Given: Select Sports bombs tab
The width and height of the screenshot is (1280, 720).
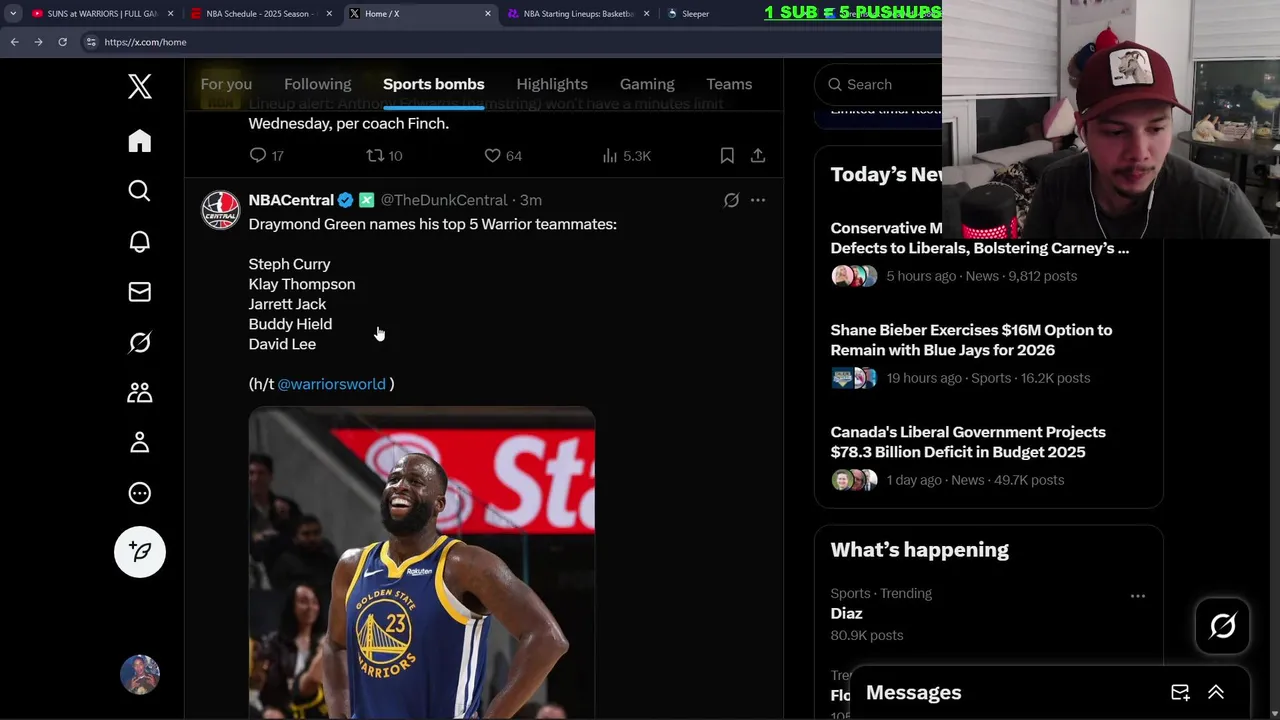Looking at the screenshot, I should click(434, 84).
